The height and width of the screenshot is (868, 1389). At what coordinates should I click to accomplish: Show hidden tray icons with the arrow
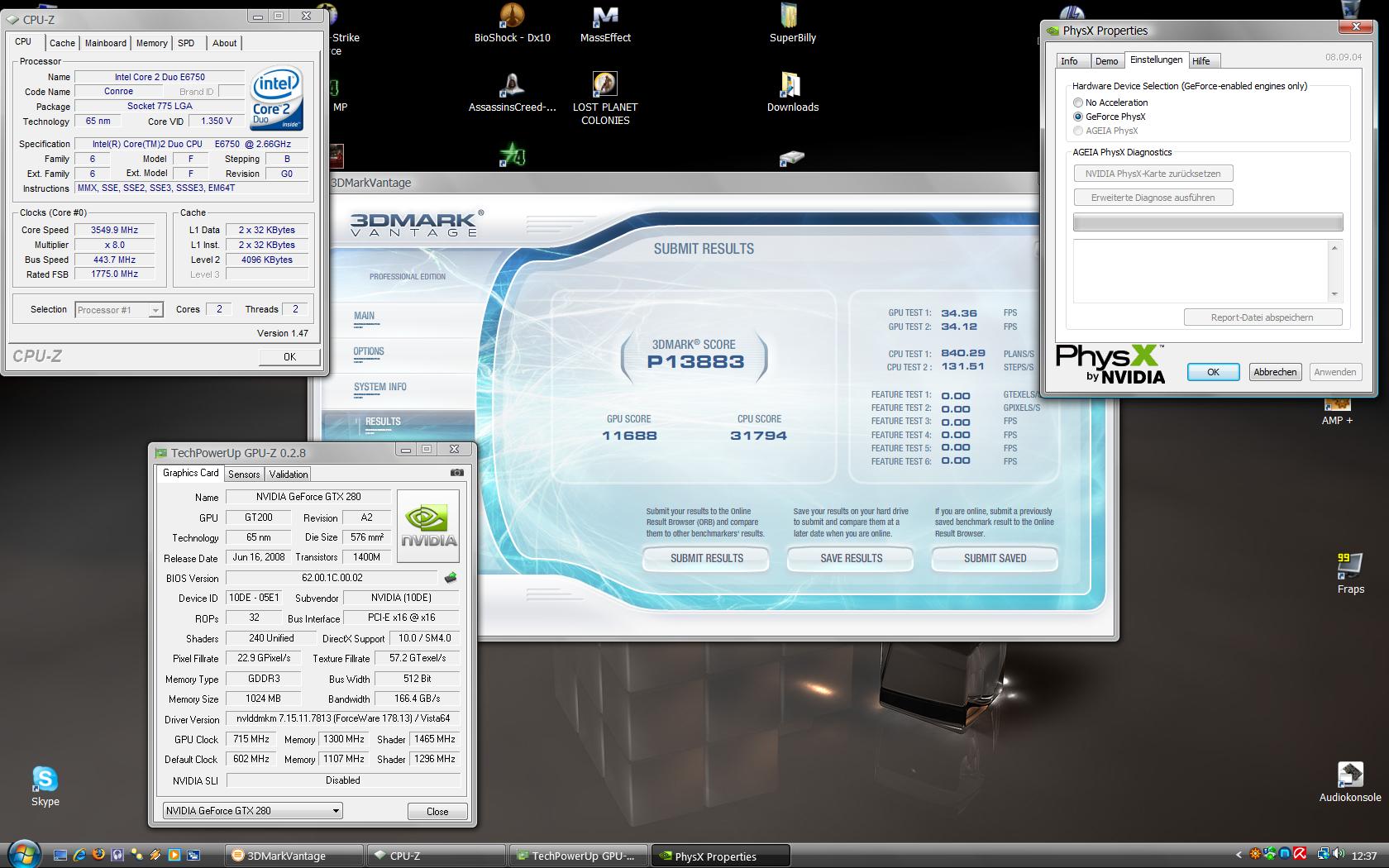[x=1239, y=856]
